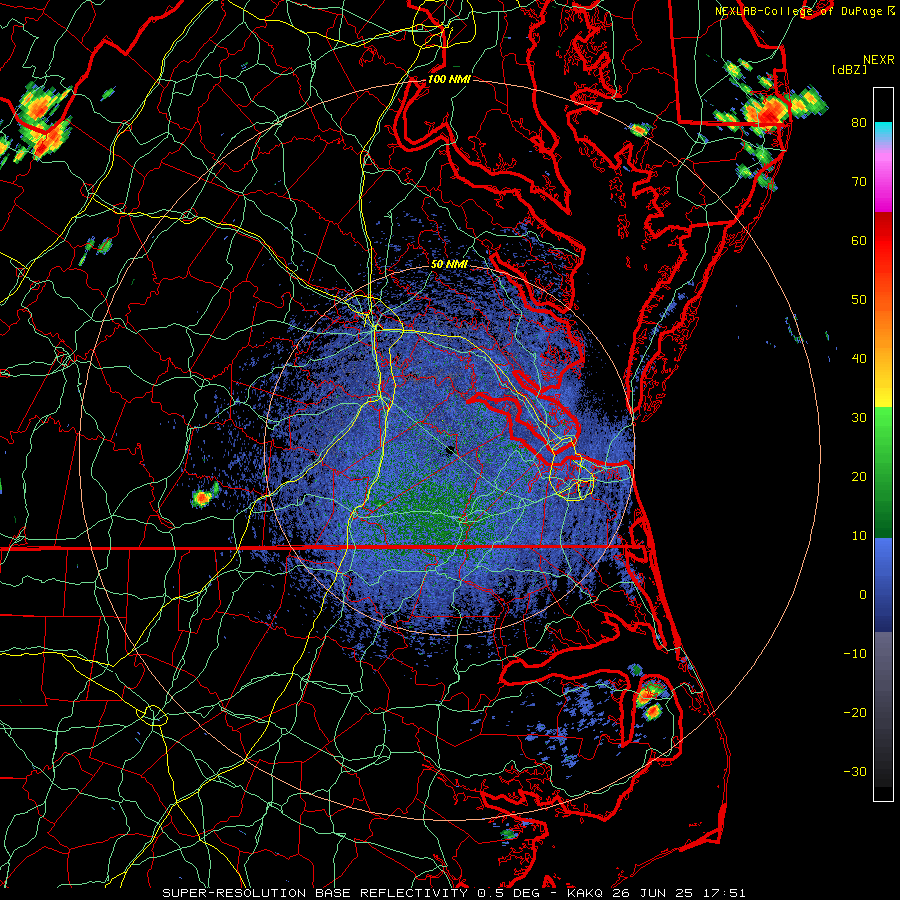Click the 100 NMI range ring label
This screenshot has height=900, width=900.
pos(449,79)
